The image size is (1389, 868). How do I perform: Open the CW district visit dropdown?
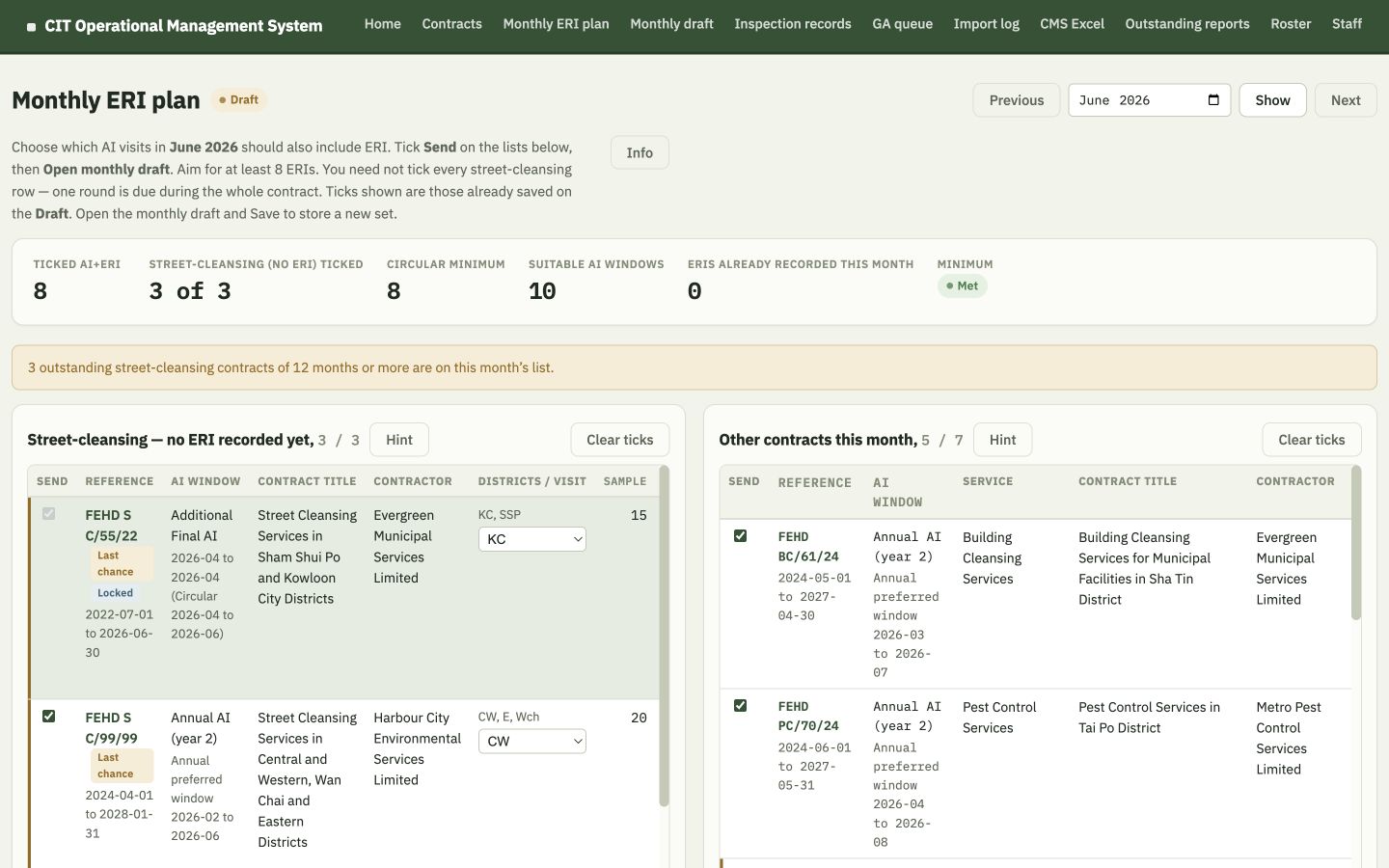(532, 741)
